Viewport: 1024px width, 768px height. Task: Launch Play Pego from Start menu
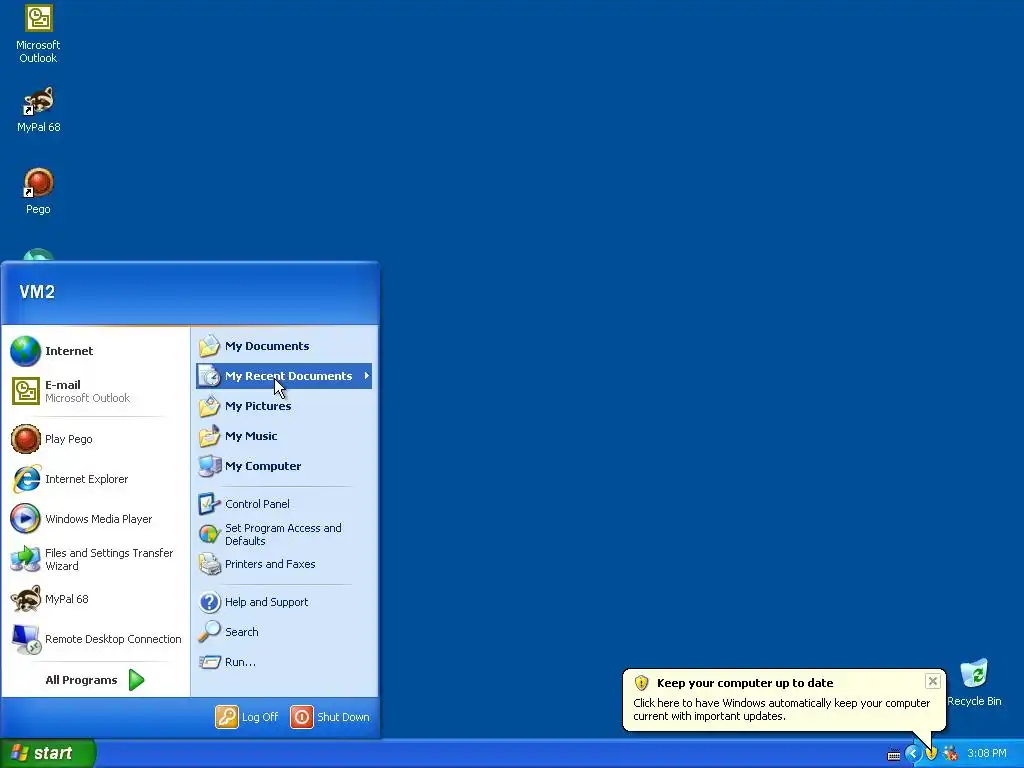point(95,439)
